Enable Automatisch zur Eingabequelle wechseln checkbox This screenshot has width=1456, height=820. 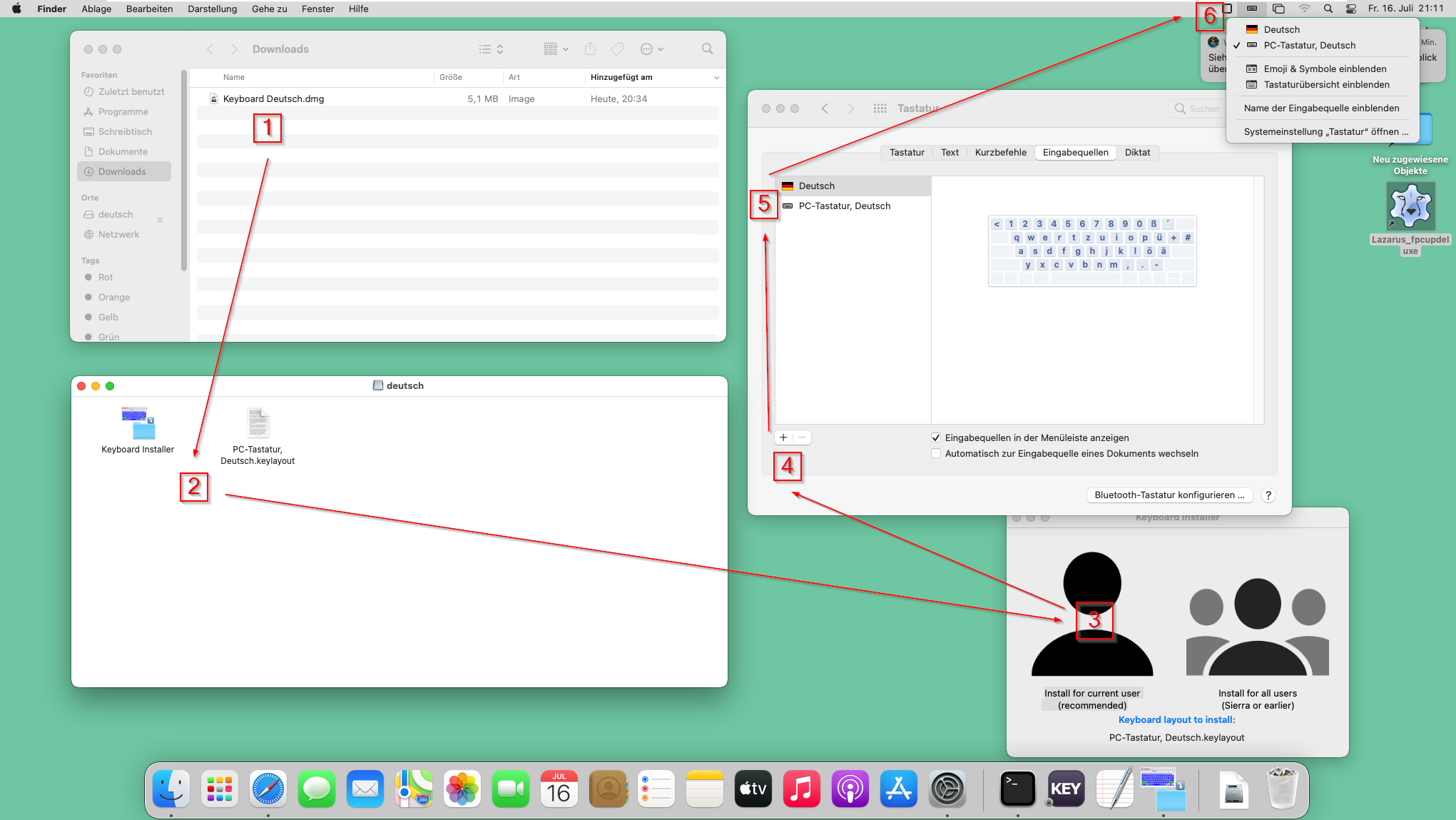coord(936,454)
